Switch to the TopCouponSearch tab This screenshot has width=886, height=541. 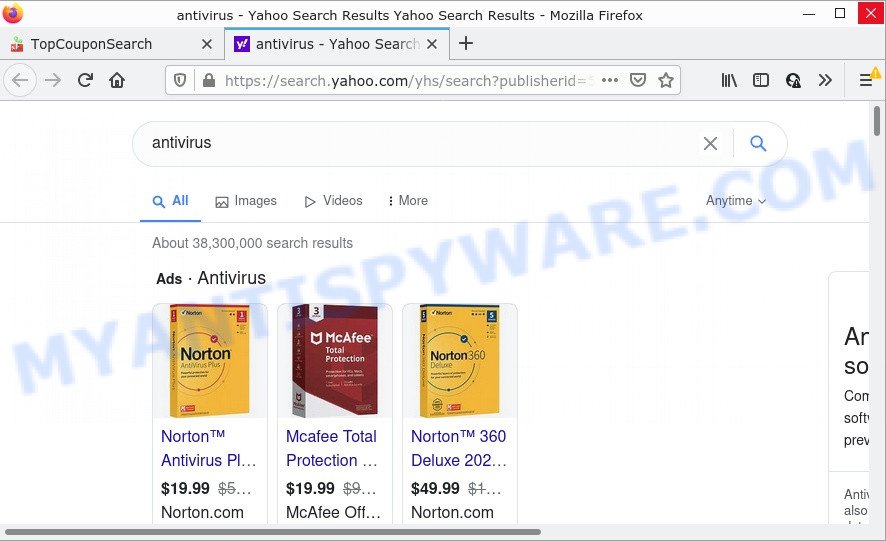(112, 44)
